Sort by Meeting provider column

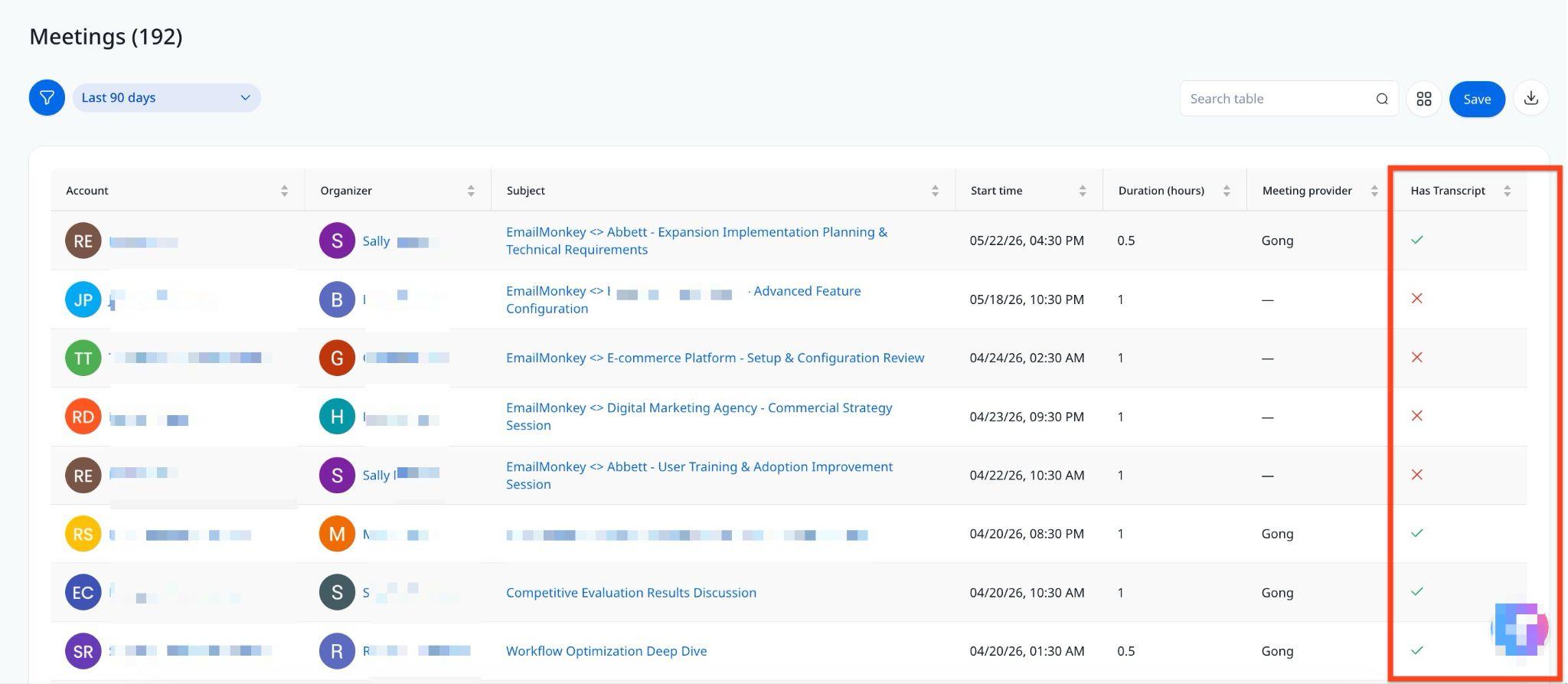pyautogui.click(x=1374, y=191)
